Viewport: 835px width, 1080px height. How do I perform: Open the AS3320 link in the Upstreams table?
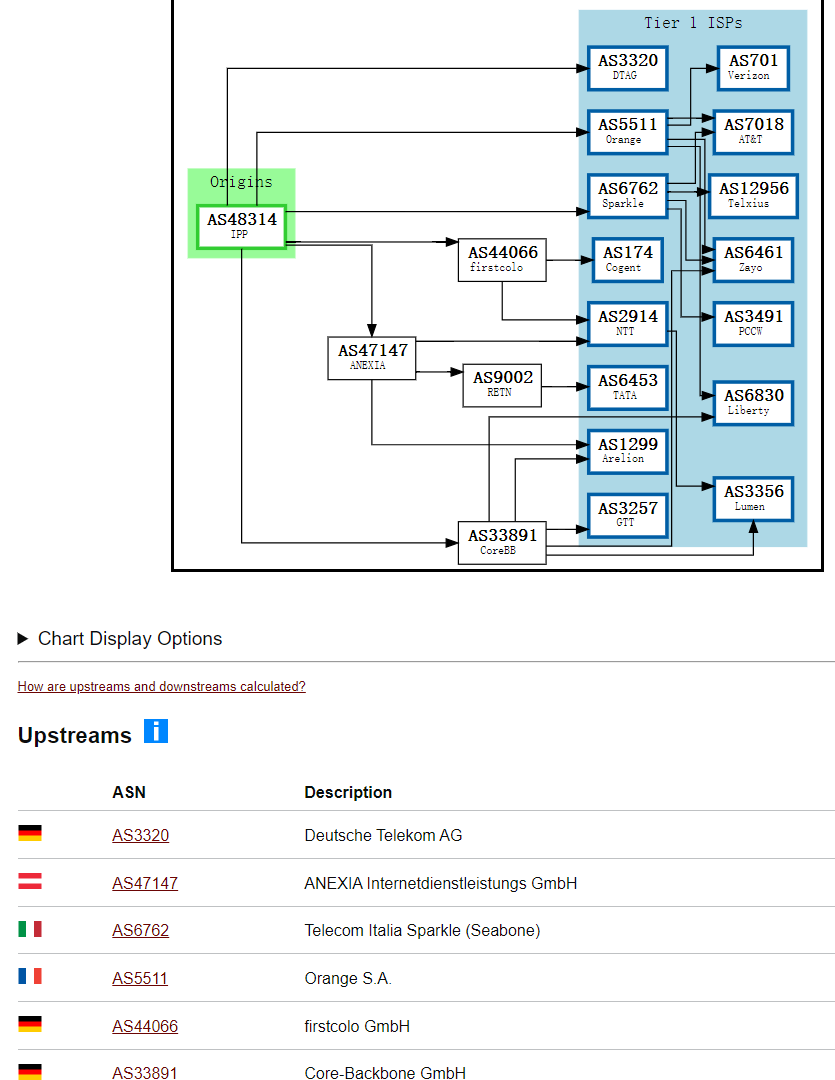click(x=141, y=835)
